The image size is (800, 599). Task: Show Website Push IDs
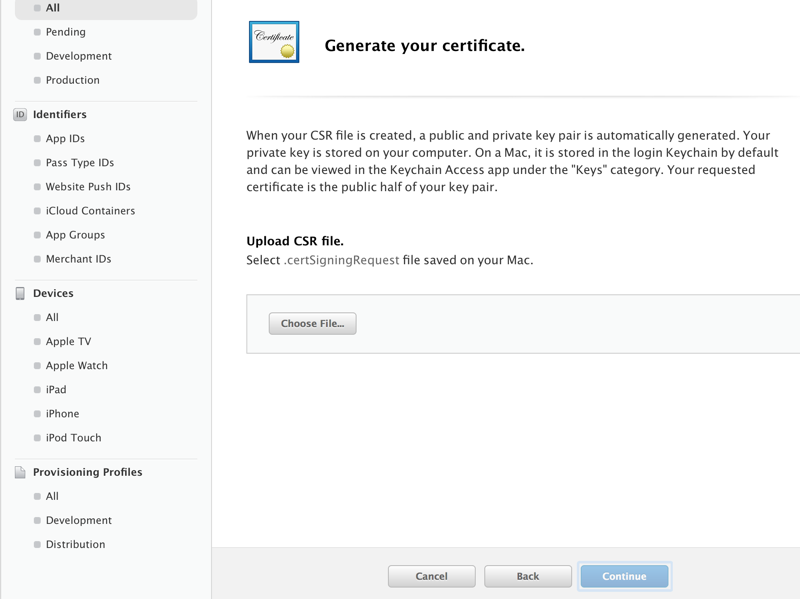tap(88, 187)
